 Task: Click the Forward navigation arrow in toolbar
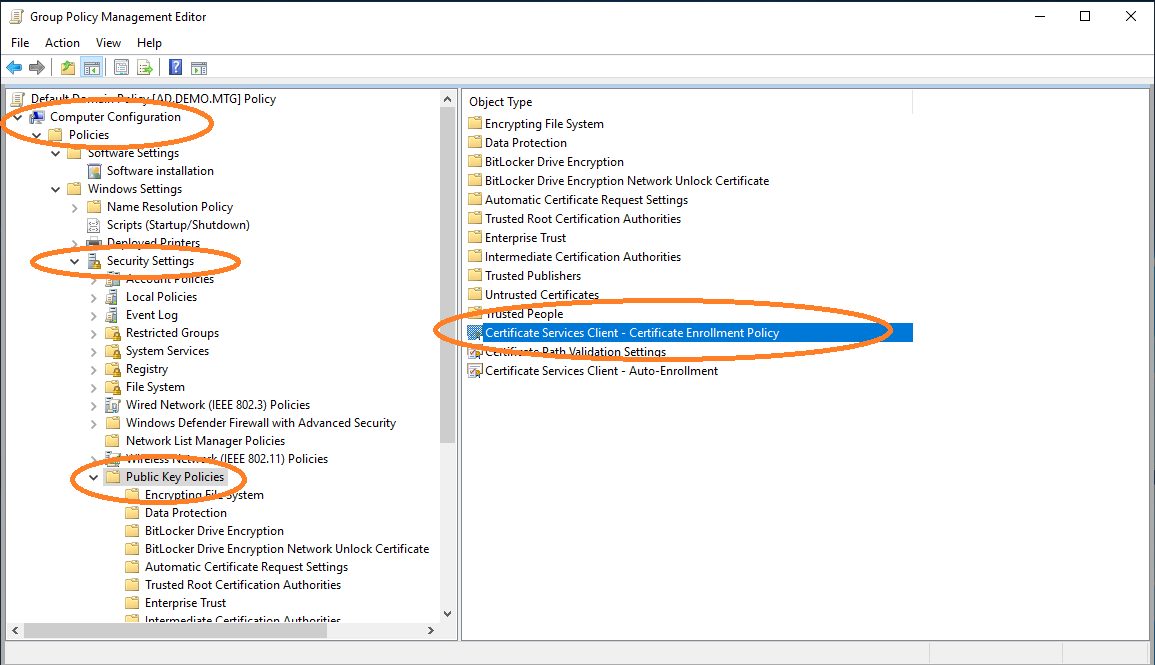(x=37, y=67)
